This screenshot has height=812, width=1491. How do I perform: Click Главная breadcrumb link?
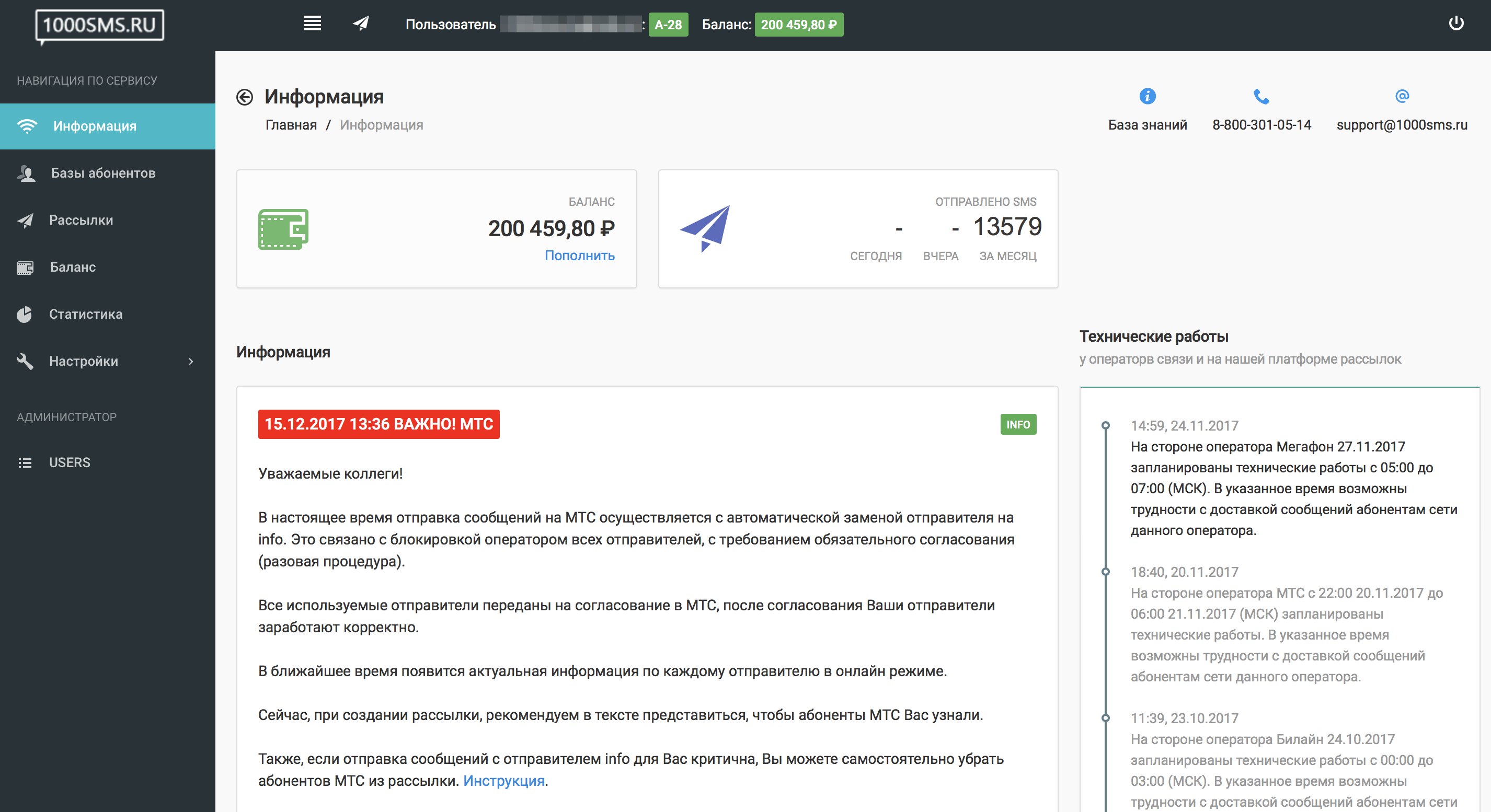point(291,125)
